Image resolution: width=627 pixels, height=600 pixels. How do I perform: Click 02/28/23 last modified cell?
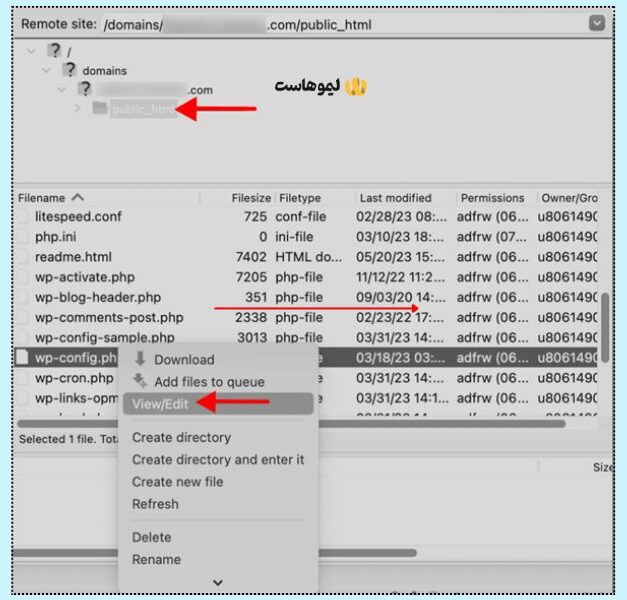401,216
